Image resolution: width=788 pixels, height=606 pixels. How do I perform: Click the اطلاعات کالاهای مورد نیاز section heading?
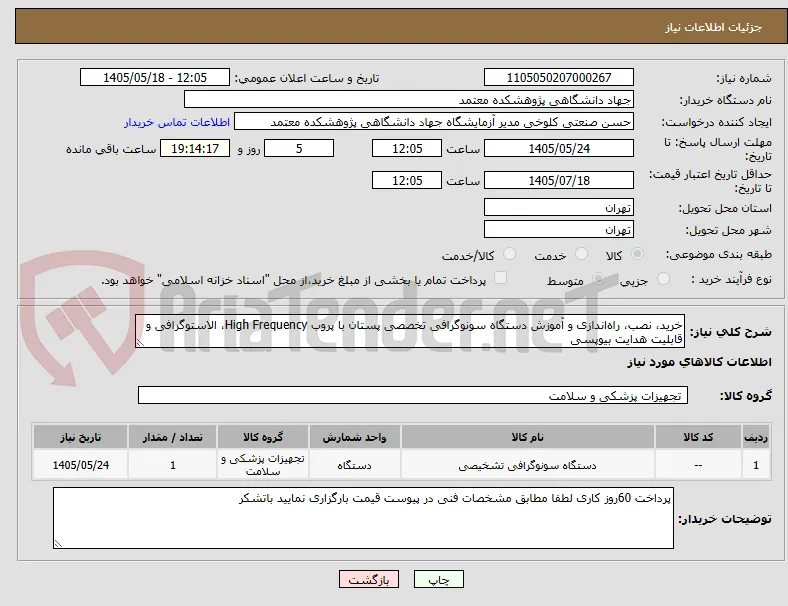(699, 362)
